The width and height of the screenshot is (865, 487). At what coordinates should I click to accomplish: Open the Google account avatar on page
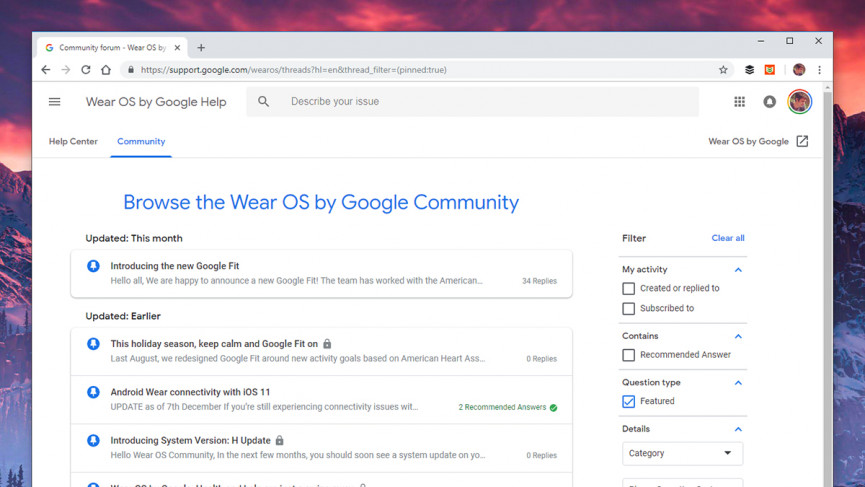coord(799,101)
